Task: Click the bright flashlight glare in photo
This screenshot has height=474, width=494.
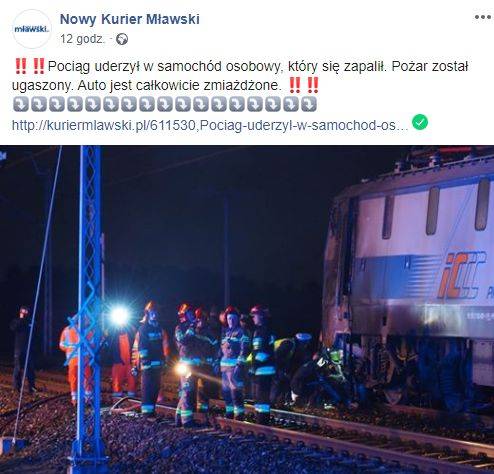Action: pos(119,316)
